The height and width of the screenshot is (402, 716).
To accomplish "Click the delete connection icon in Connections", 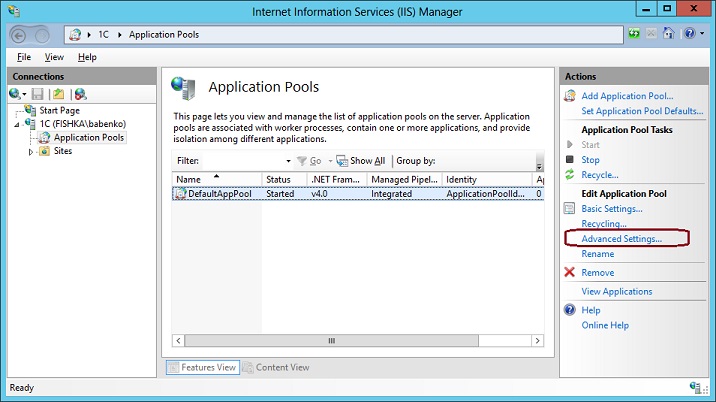I will click(80, 94).
